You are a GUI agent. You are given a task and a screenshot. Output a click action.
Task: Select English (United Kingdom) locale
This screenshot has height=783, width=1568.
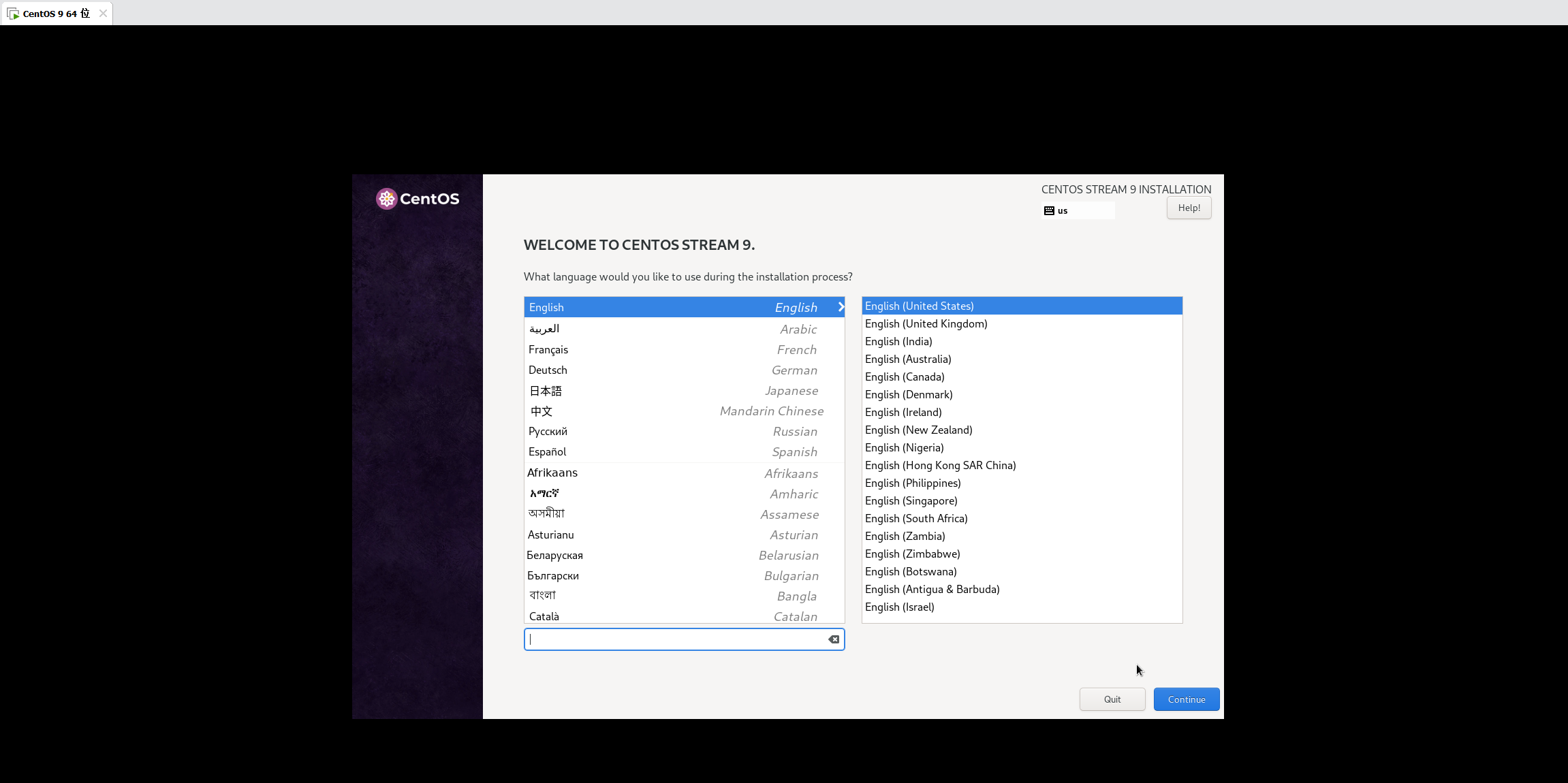[926, 324]
